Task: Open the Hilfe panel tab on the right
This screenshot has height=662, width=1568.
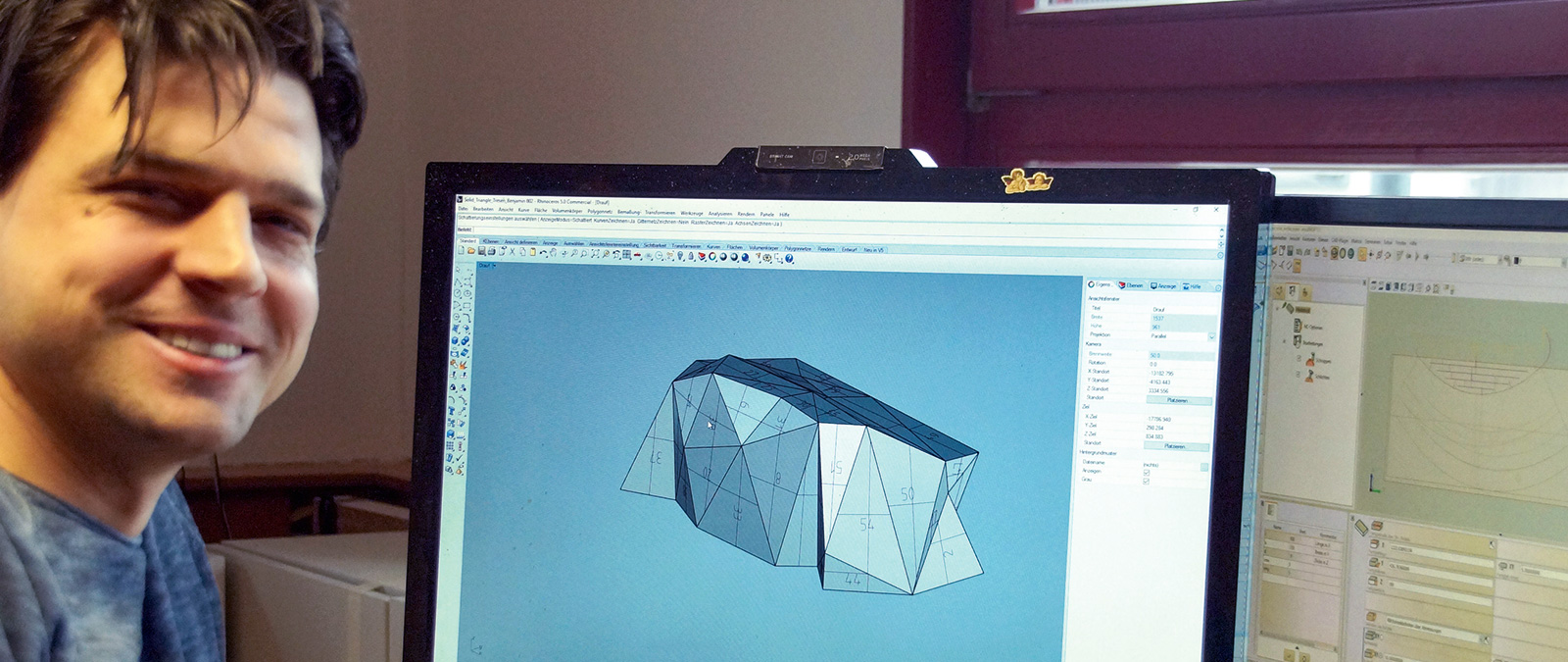Action: [x=1192, y=286]
